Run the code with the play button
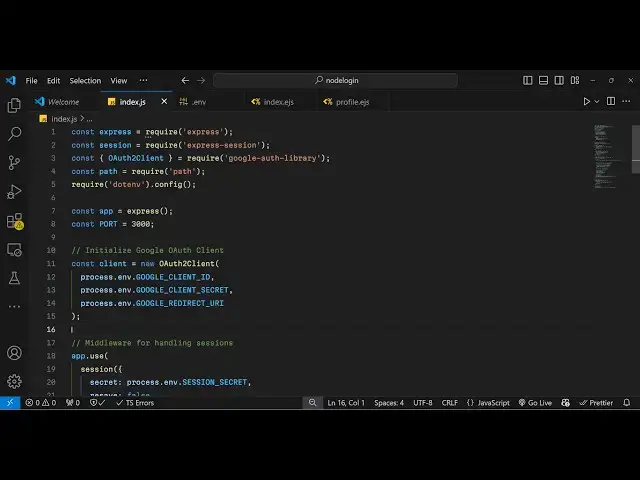 tap(587, 101)
